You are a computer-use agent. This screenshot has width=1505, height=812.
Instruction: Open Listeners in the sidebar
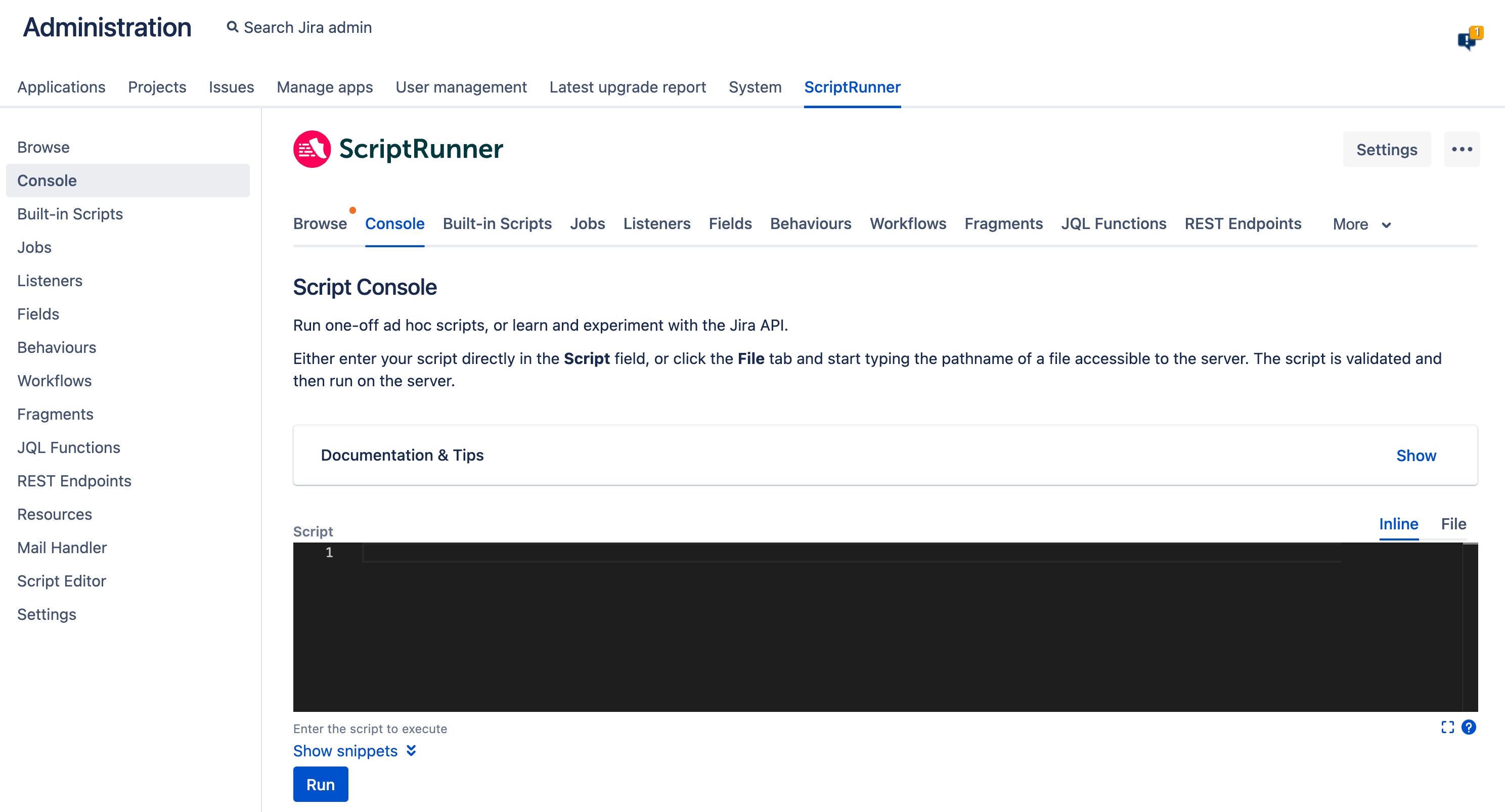(127, 281)
